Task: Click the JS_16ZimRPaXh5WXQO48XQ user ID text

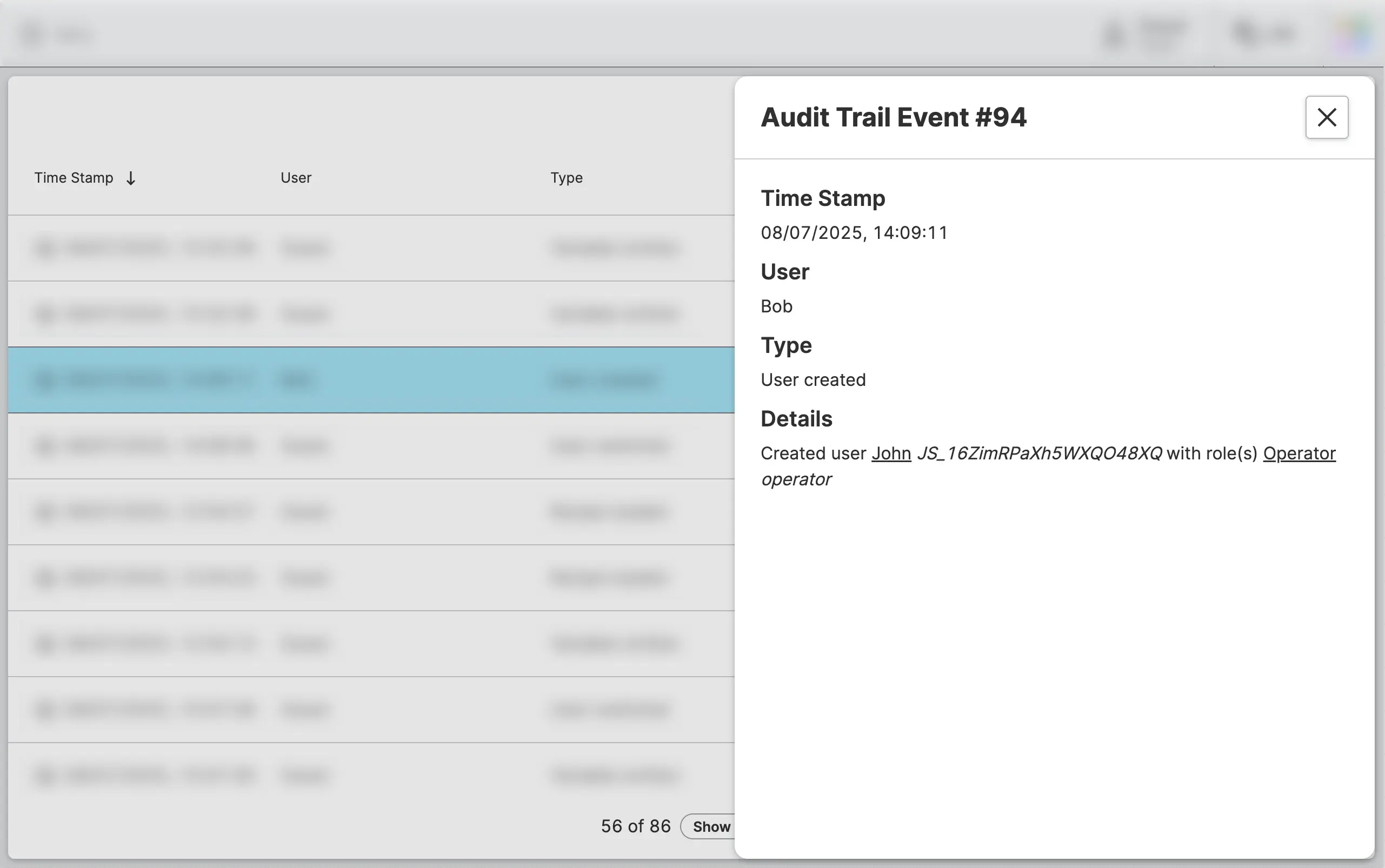Action: click(1040, 453)
